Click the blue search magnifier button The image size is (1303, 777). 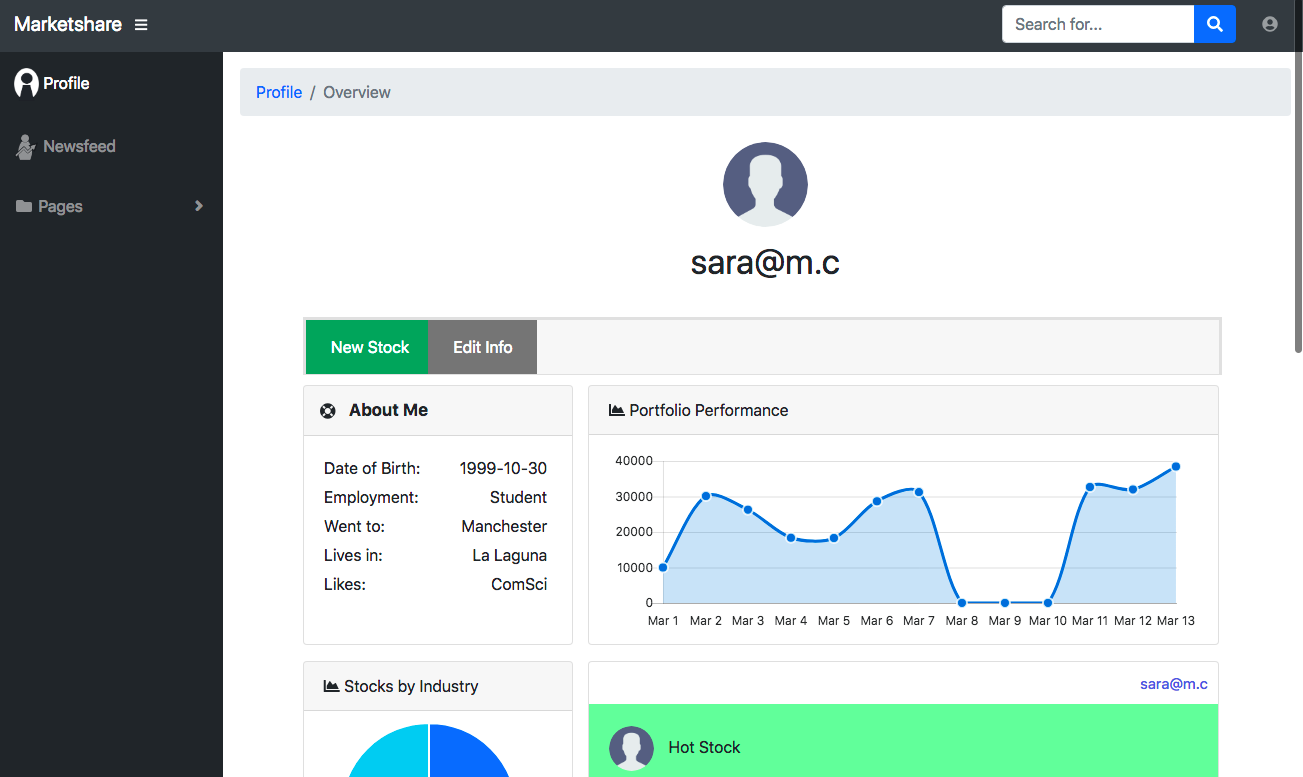click(x=1215, y=24)
